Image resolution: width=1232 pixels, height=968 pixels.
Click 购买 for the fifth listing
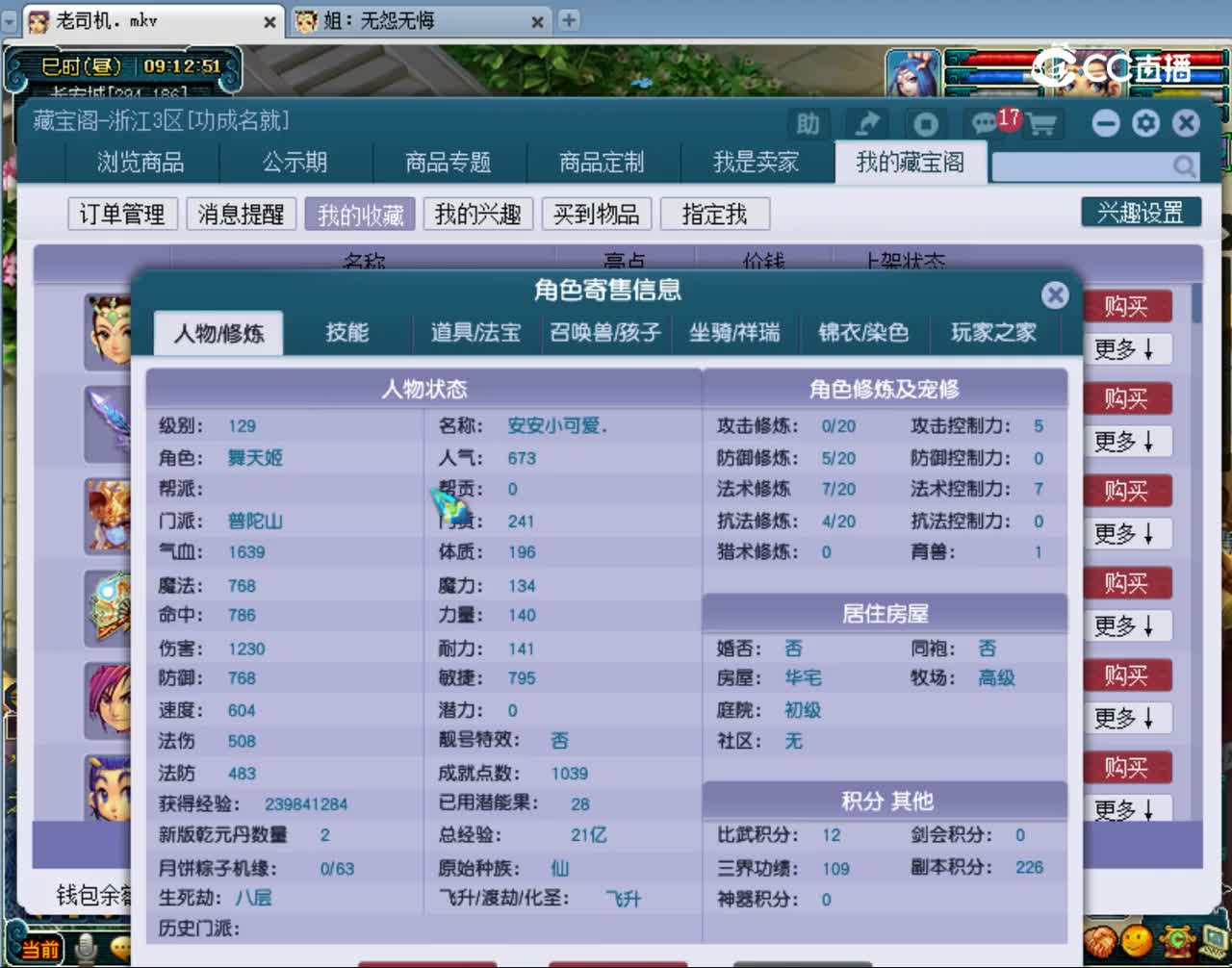tap(1126, 675)
